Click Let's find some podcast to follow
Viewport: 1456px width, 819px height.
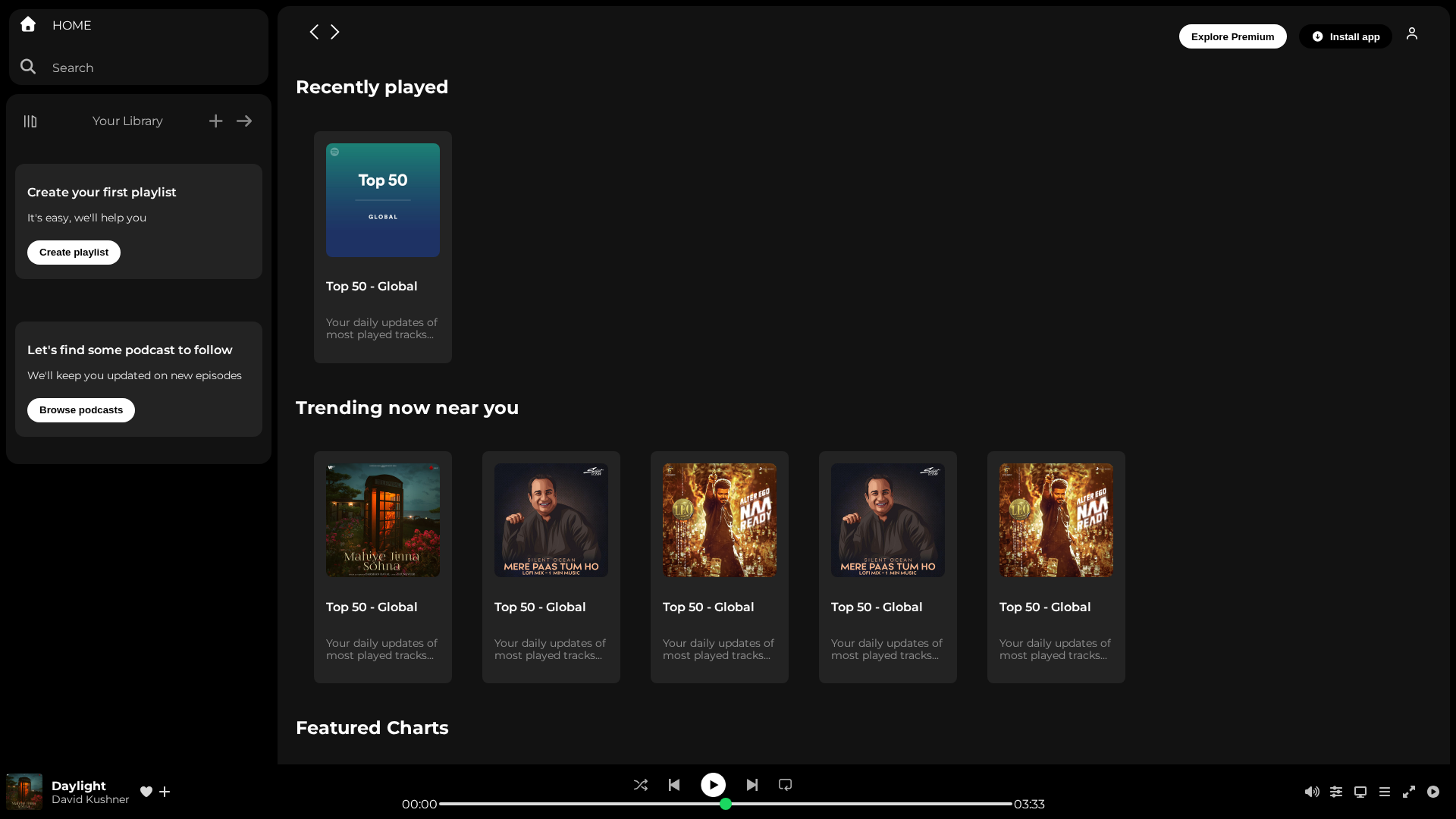click(130, 350)
